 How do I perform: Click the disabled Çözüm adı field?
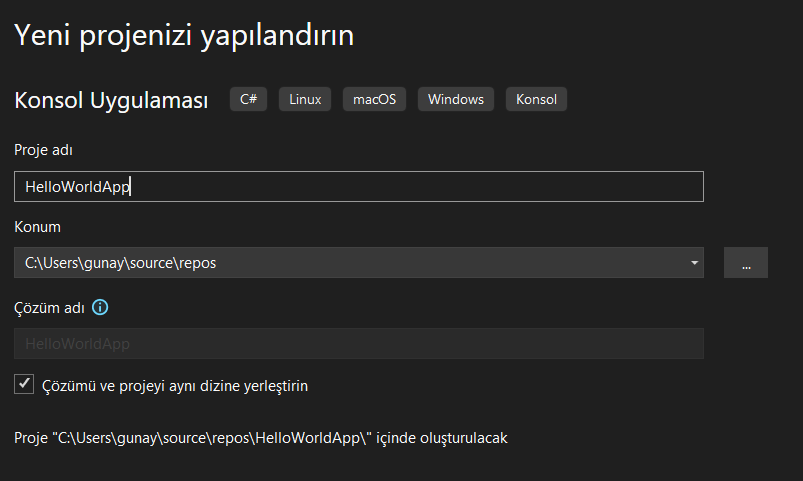pos(358,343)
